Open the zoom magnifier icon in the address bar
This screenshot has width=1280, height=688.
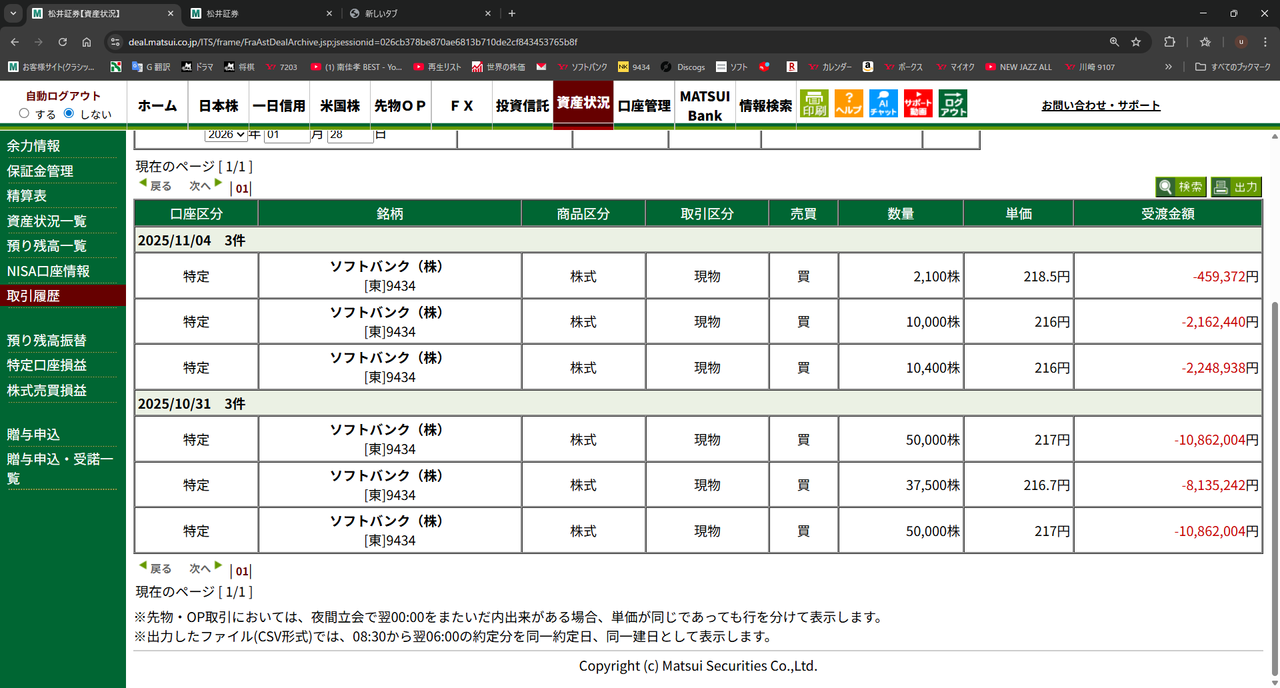coord(1114,42)
